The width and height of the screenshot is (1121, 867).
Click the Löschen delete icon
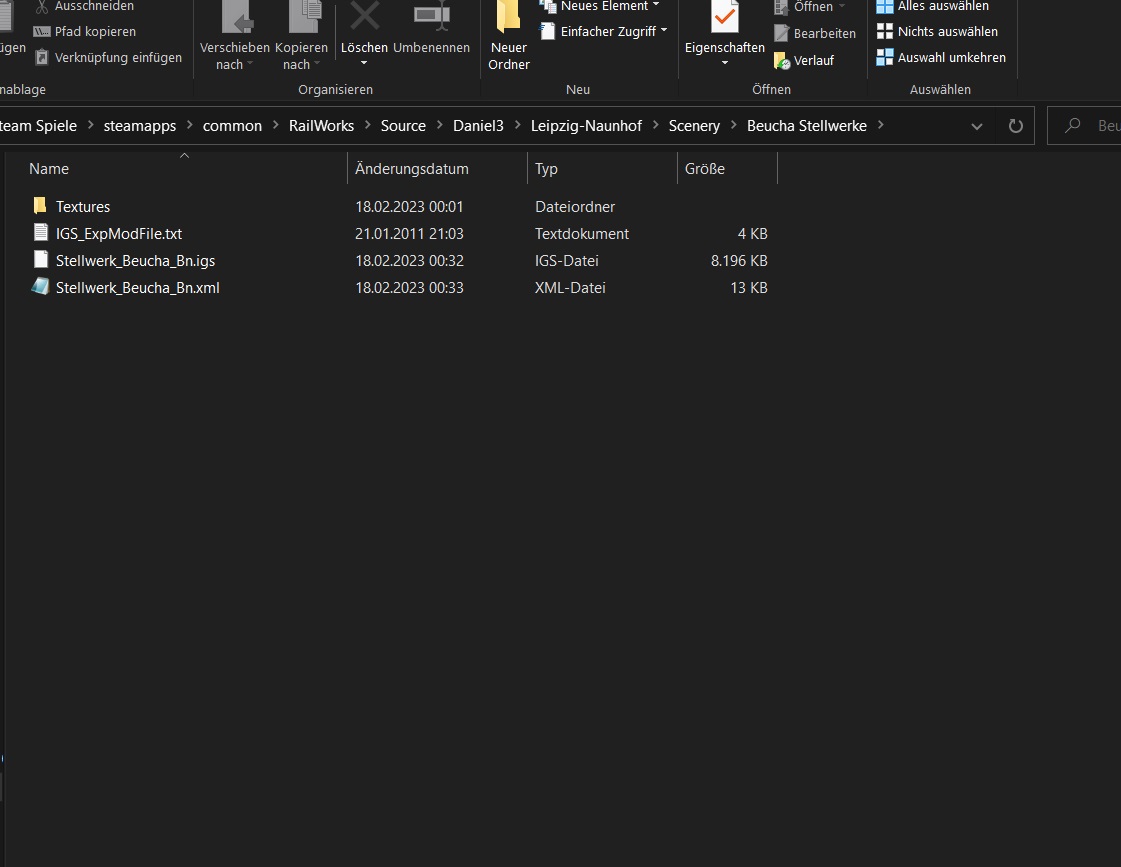tap(364, 18)
